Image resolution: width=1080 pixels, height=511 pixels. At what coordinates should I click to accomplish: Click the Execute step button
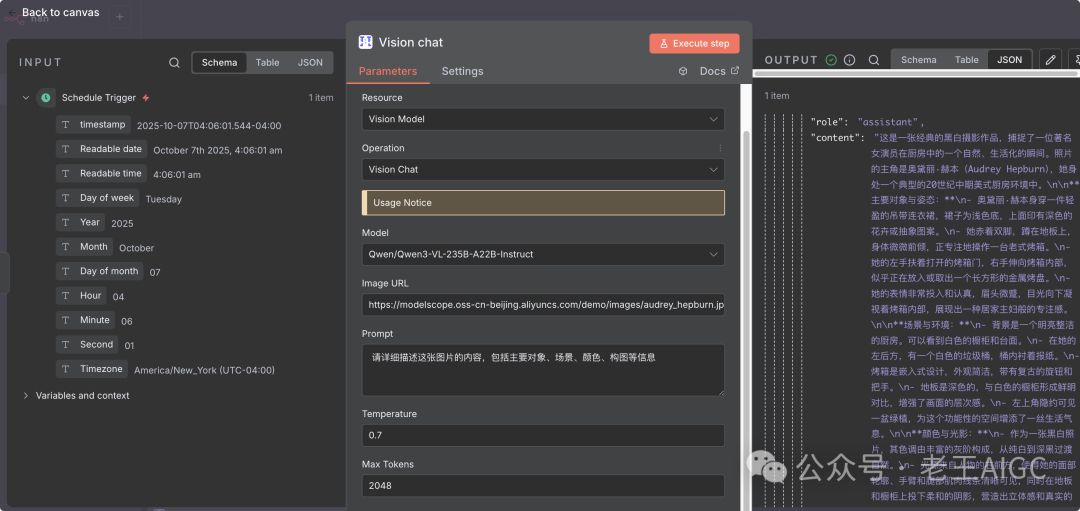click(x=694, y=43)
